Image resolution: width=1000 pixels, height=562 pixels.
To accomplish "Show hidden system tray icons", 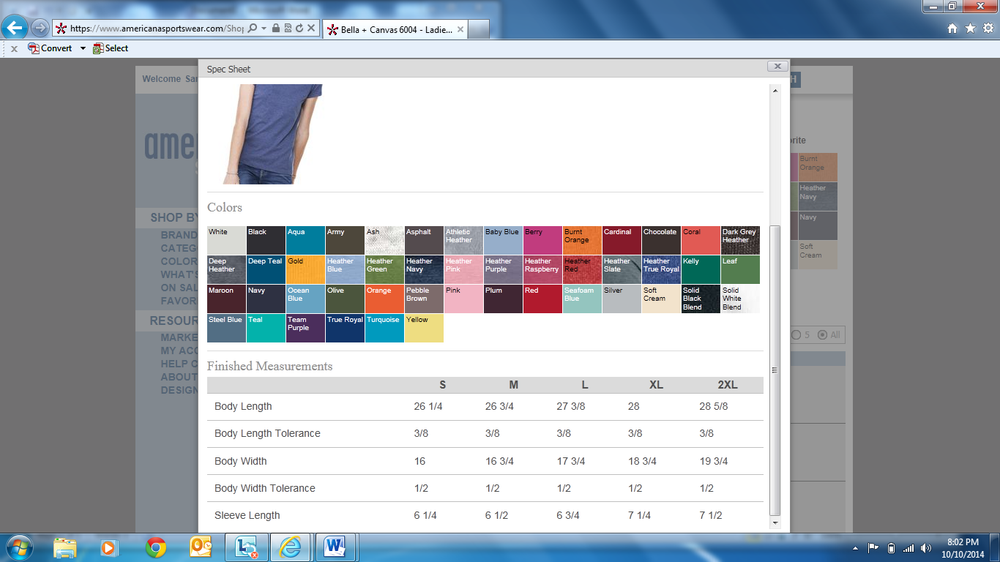I will (x=857, y=548).
